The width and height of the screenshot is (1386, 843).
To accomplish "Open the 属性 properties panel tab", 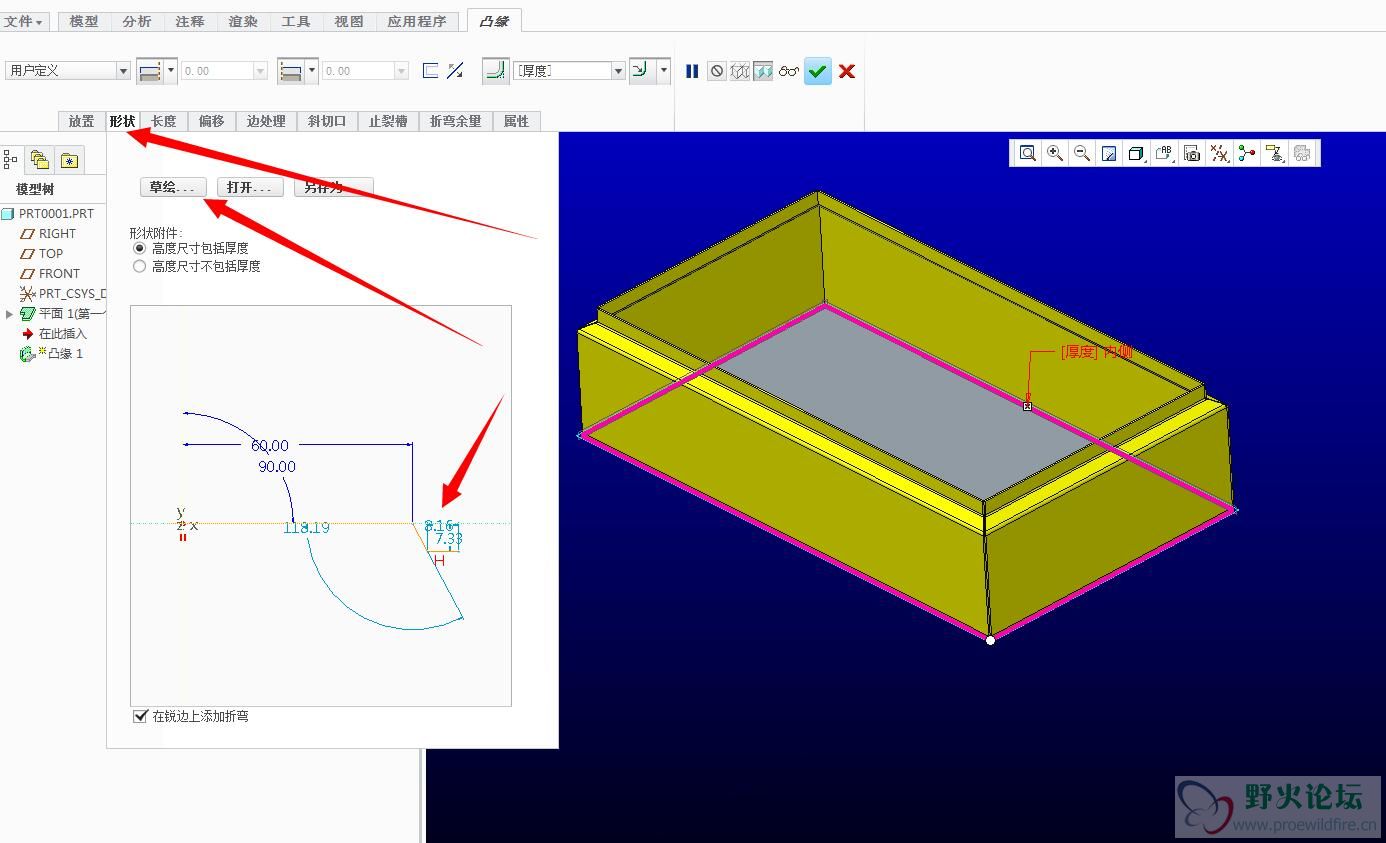I will click(x=517, y=121).
